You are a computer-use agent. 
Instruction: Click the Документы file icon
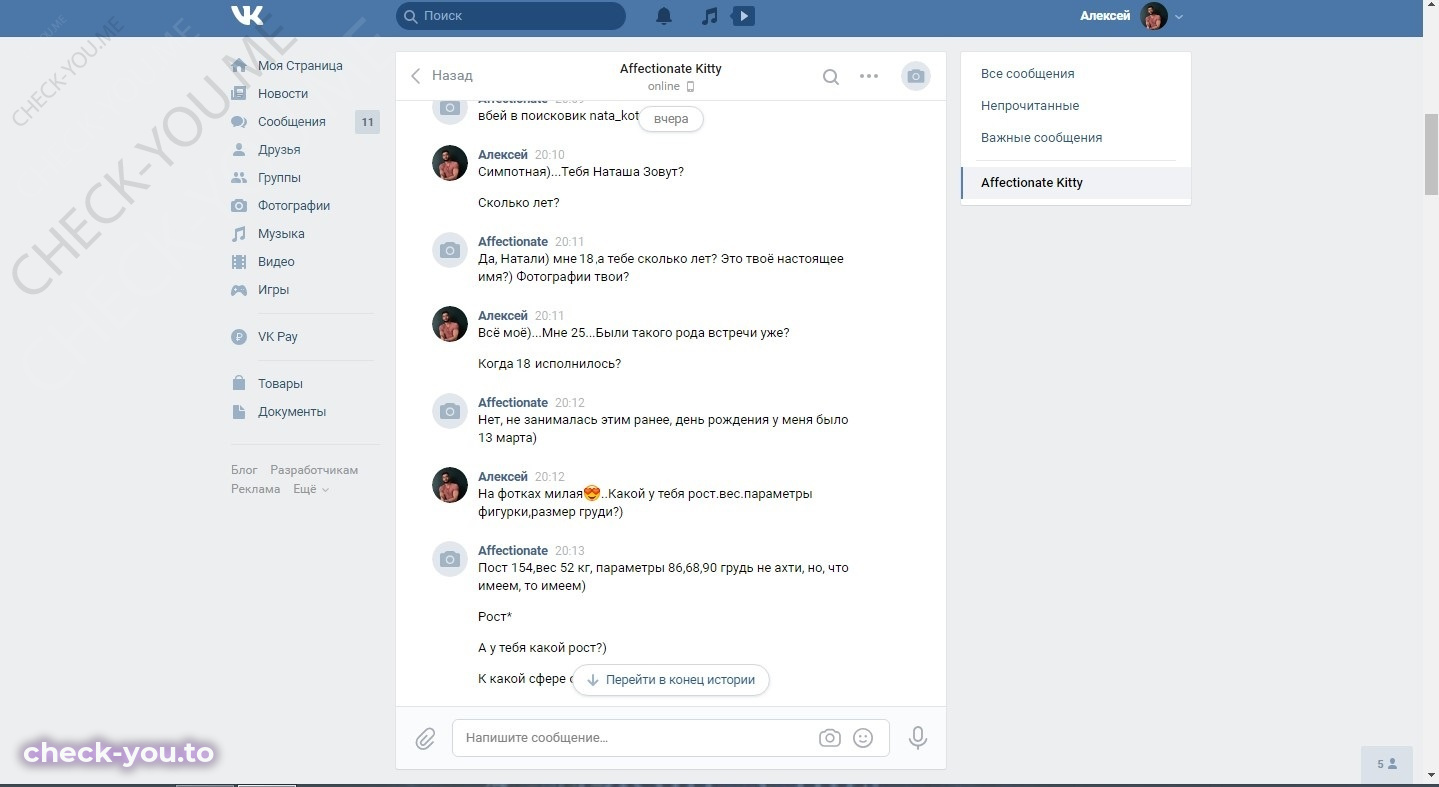tap(239, 412)
